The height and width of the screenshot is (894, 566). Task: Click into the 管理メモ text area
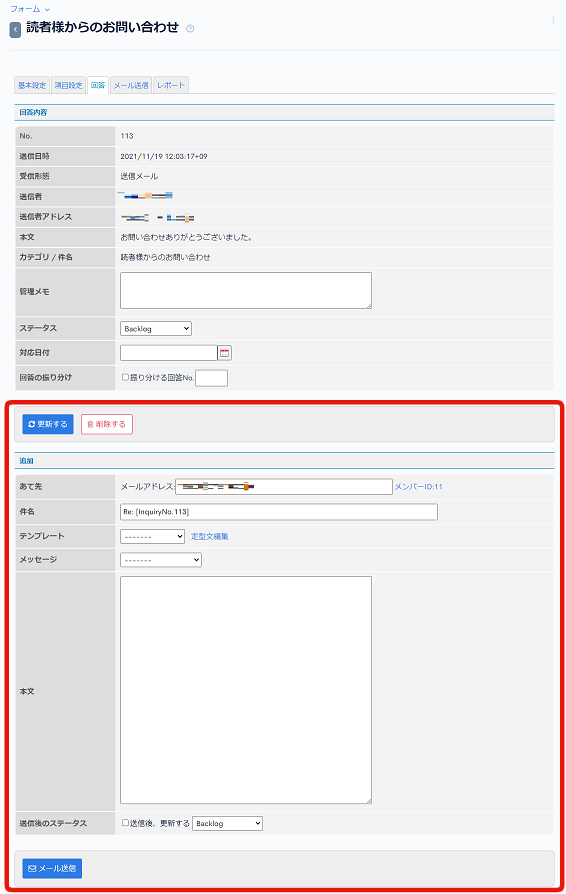click(x=246, y=291)
